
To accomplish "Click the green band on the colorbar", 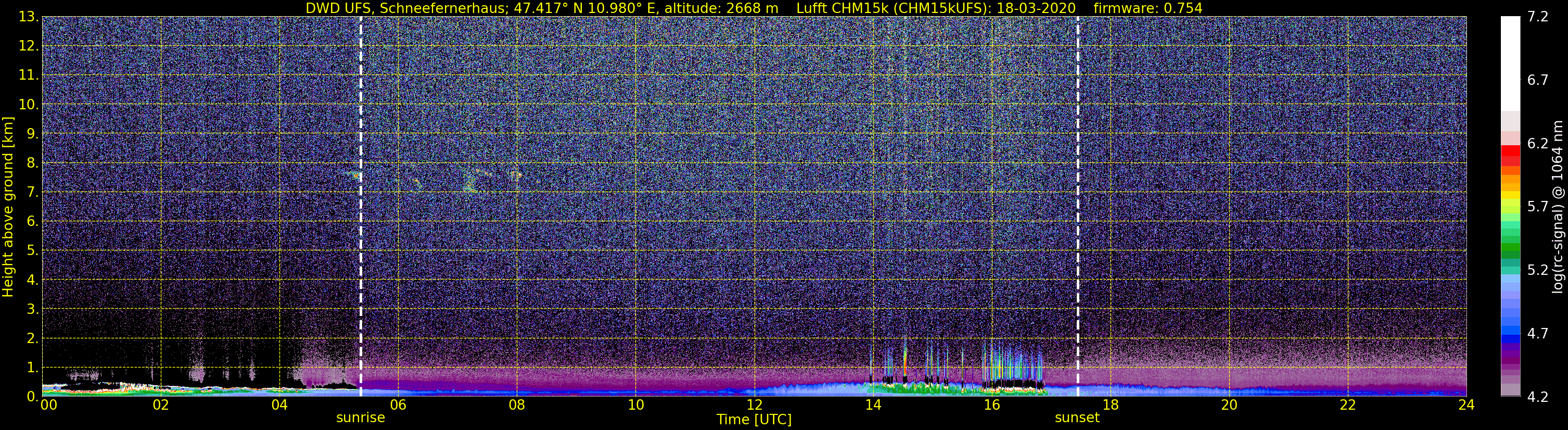I will point(1510,248).
